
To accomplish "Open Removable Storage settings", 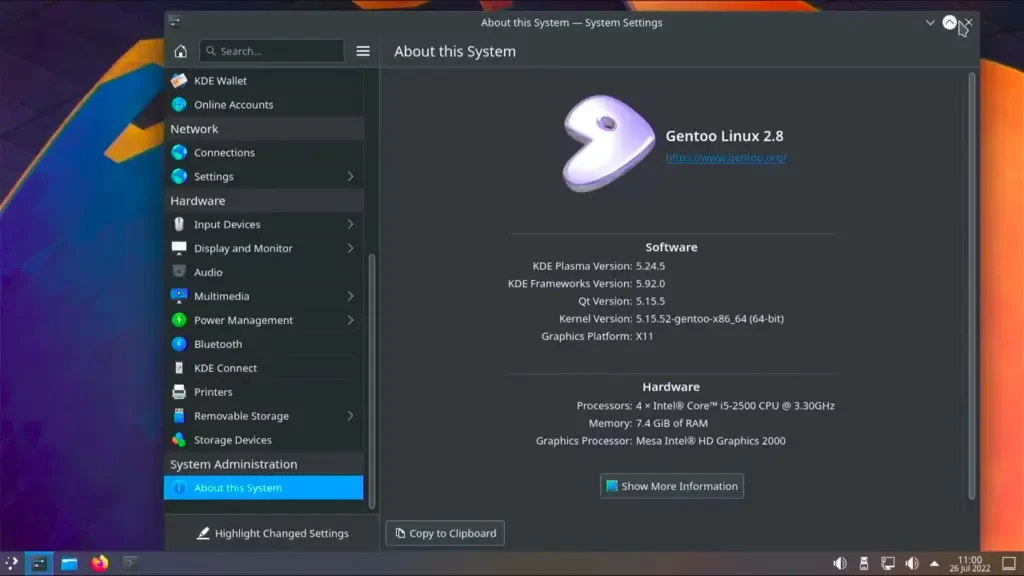I will (263, 415).
